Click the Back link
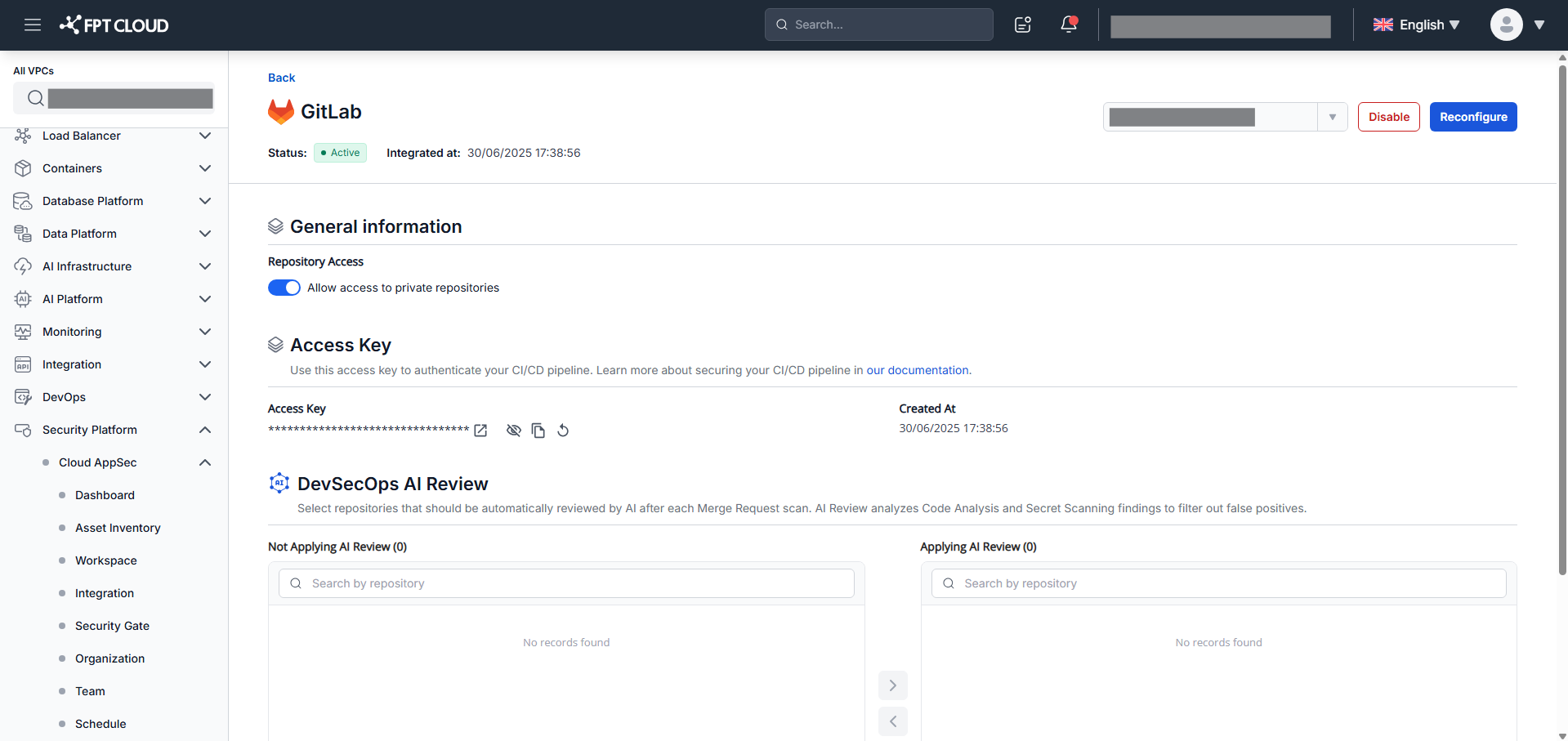1568x741 pixels. coord(281,78)
